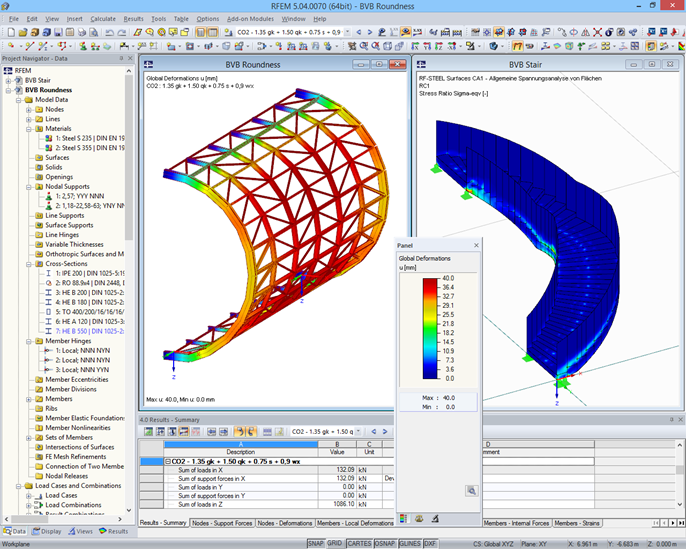Viewport: 686px width, 549px height.
Task: Toggle DXF in the status bar
Action: [430, 544]
